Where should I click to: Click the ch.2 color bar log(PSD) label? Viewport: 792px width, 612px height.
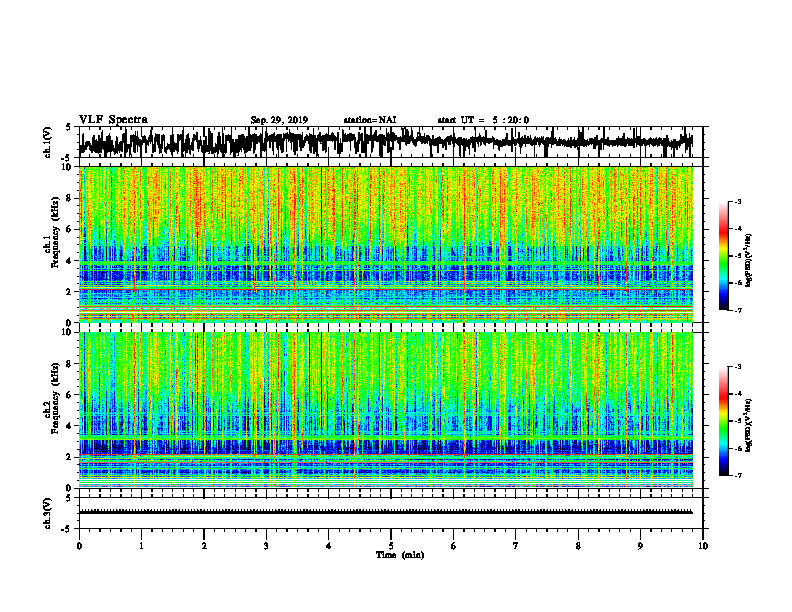pos(749,424)
